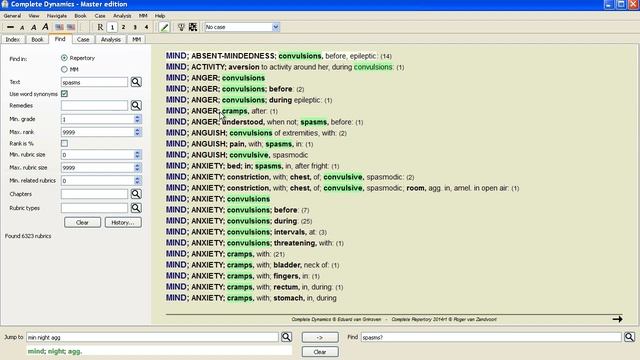Select grade 1 toolbar button
The height and width of the screenshot is (360, 640).
click(112, 27)
